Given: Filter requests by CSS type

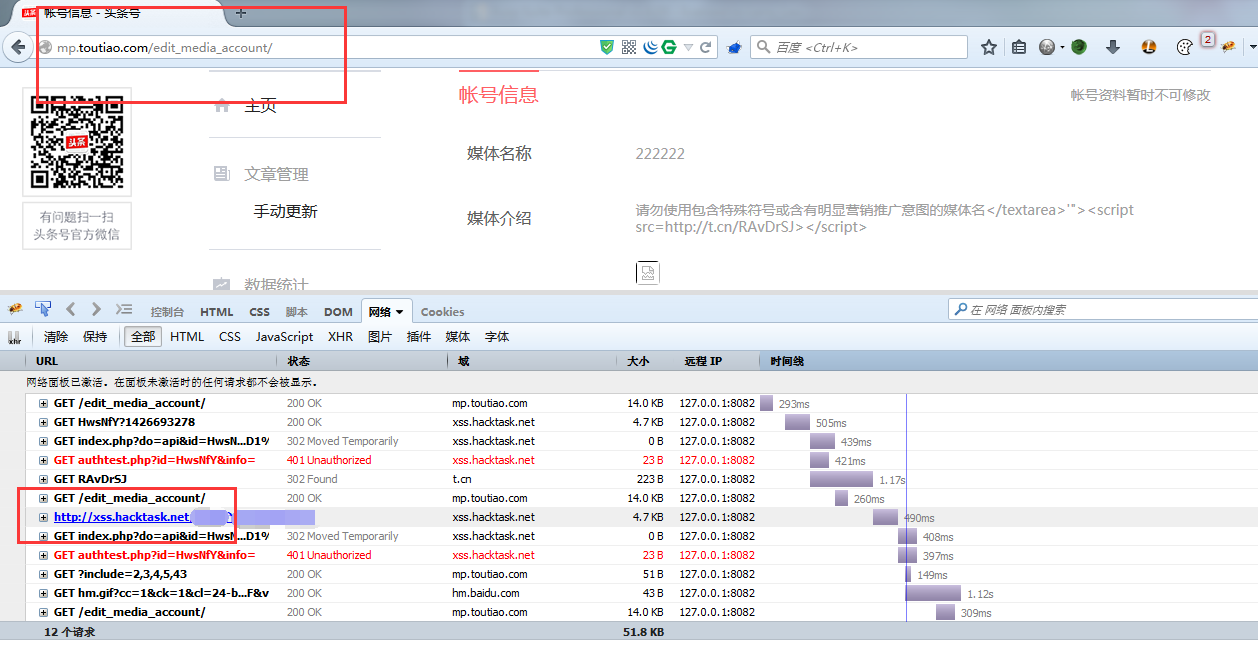Looking at the screenshot, I should coord(230,337).
